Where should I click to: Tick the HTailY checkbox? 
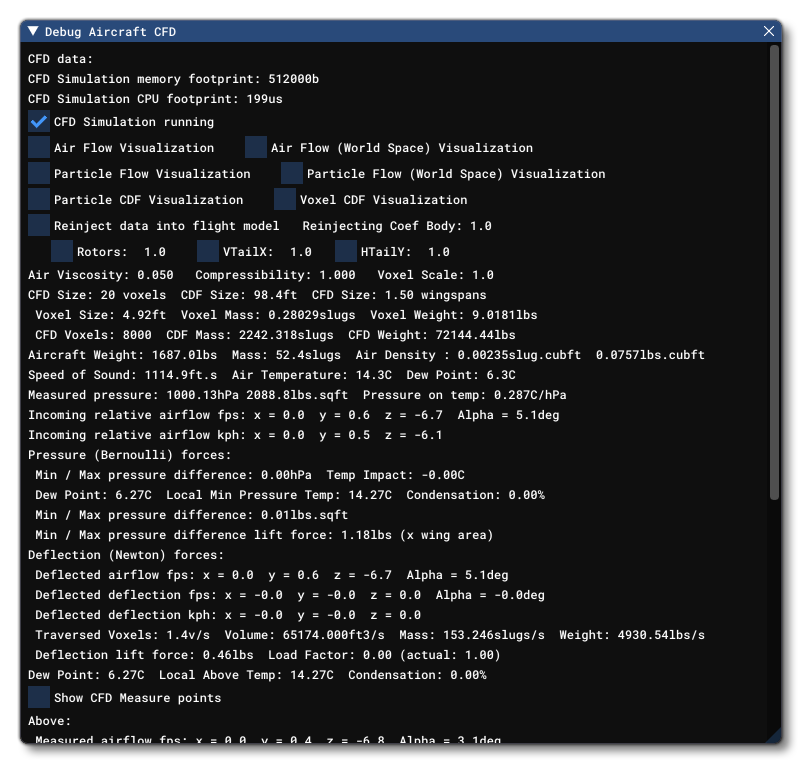pyautogui.click(x=346, y=252)
